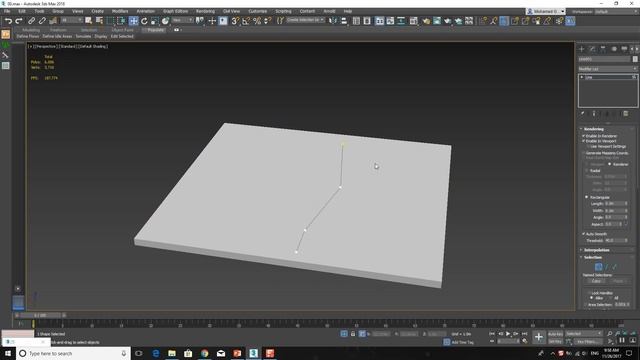This screenshot has width=640, height=360.
Task: Open the File menu
Action: pos(7,11)
